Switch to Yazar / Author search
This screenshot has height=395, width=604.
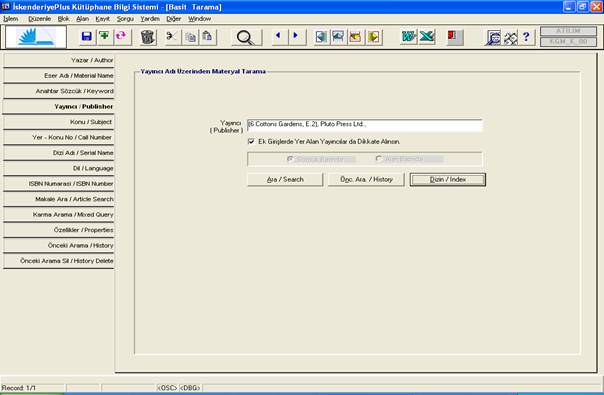tap(59, 61)
